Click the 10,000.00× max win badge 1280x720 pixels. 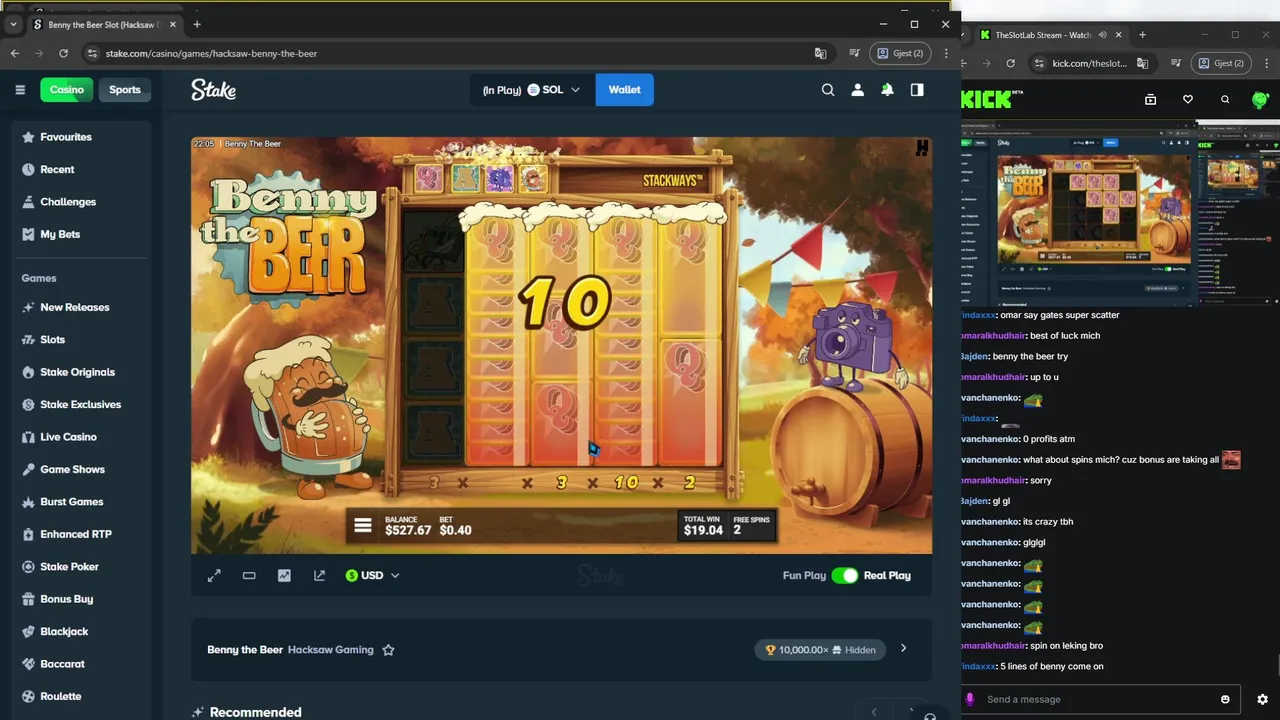[x=820, y=650]
